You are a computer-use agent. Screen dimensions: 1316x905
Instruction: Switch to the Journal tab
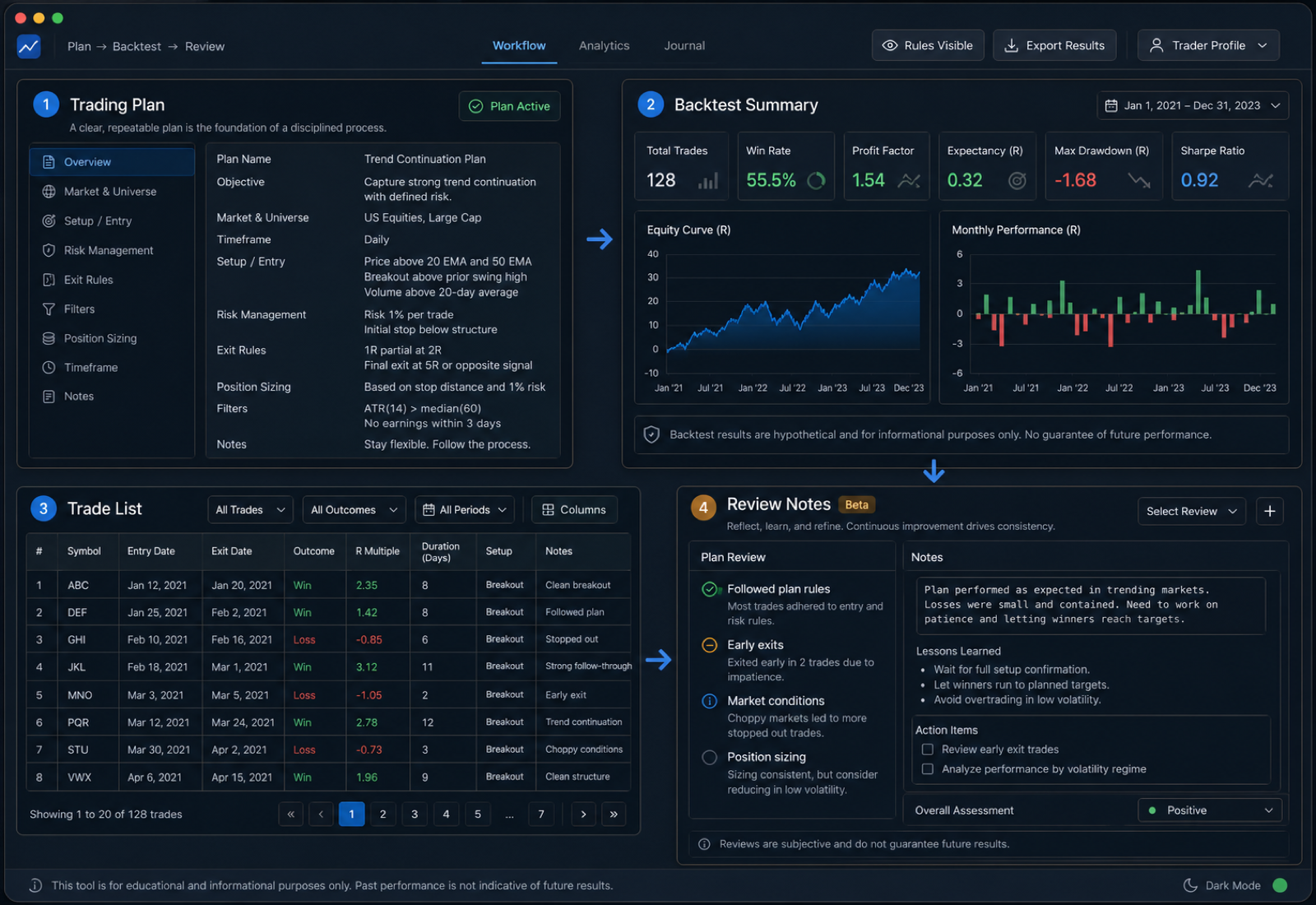684,46
